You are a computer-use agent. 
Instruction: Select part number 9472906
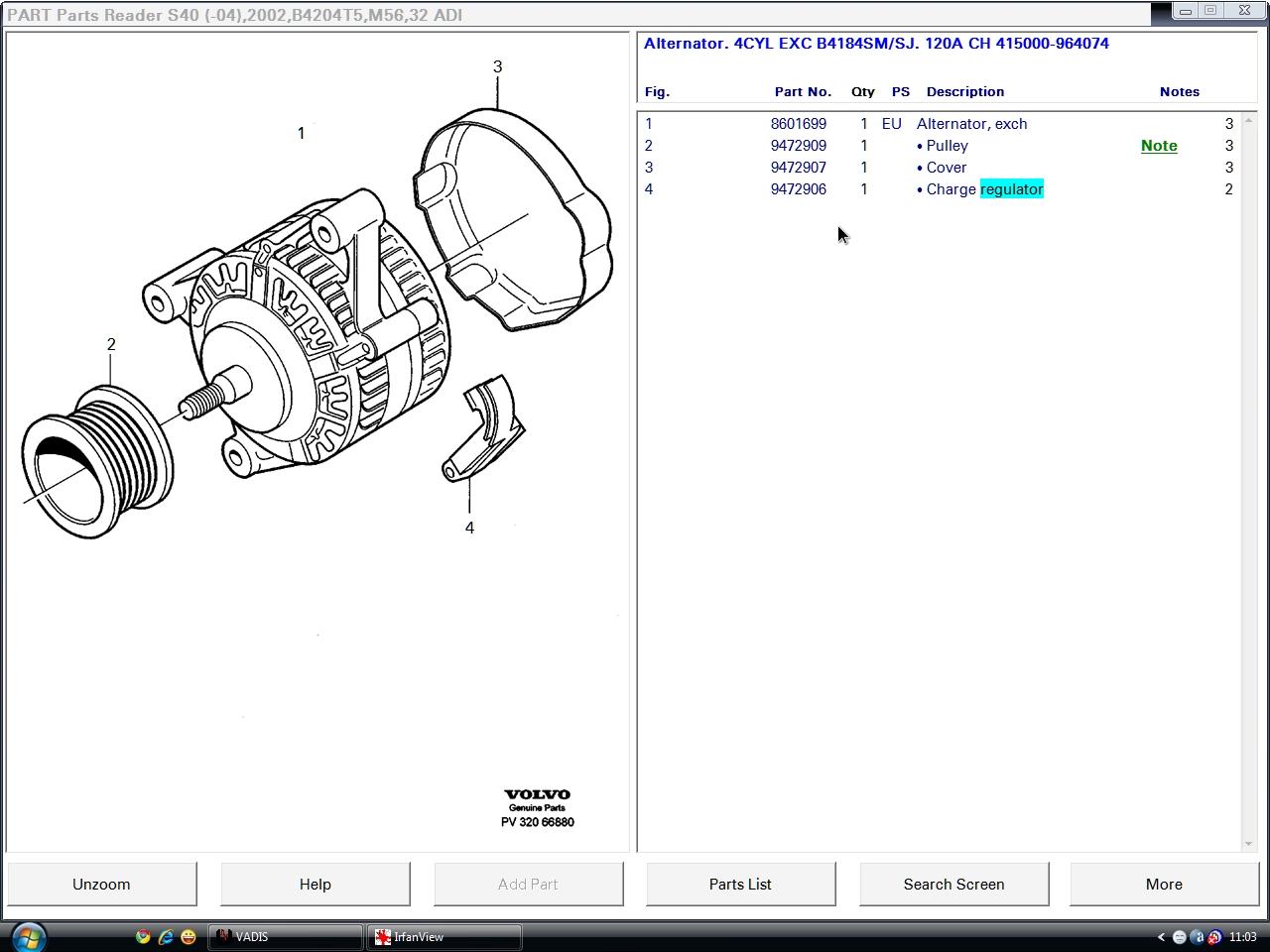click(x=798, y=189)
